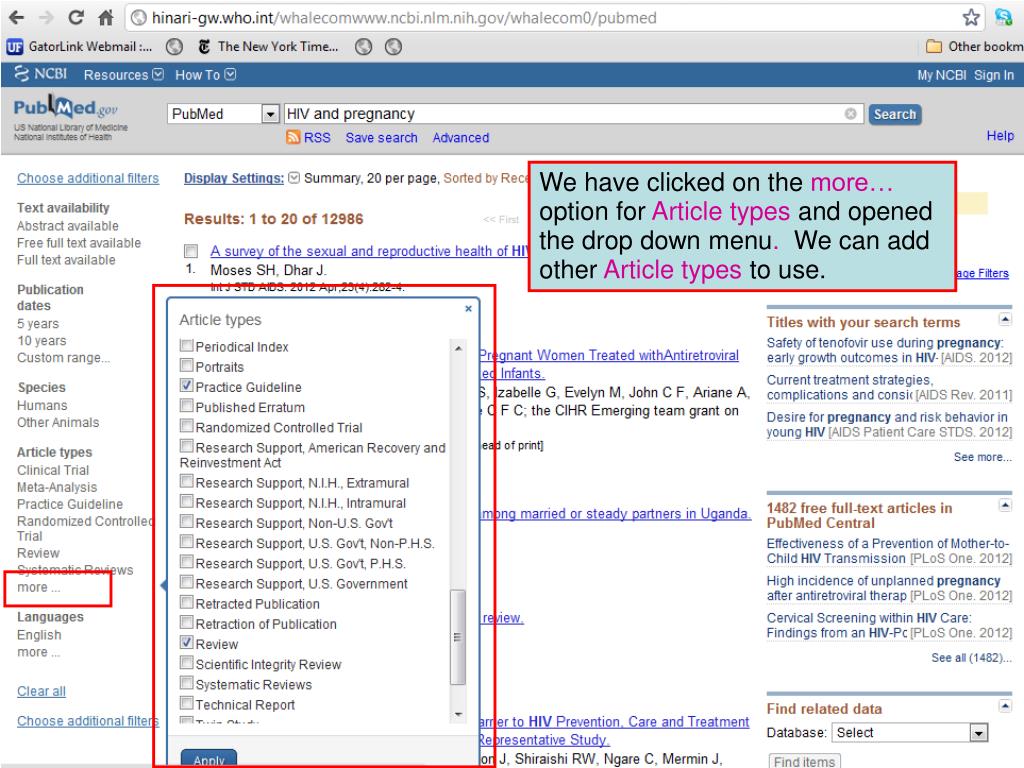Click Find items button
This screenshot has width=1024, height=768.
(805, 761)
